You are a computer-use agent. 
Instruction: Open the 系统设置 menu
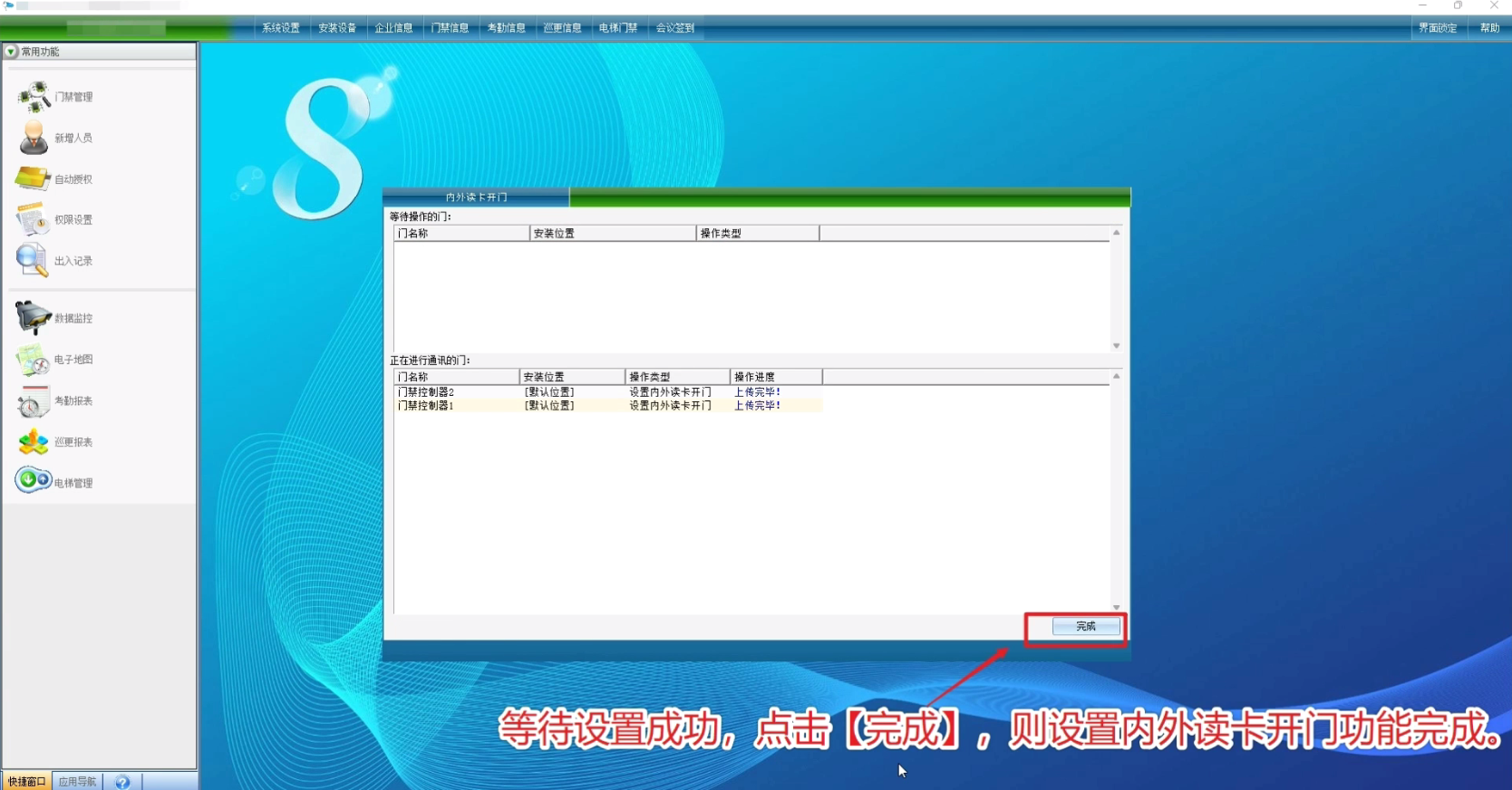(281, 28)
